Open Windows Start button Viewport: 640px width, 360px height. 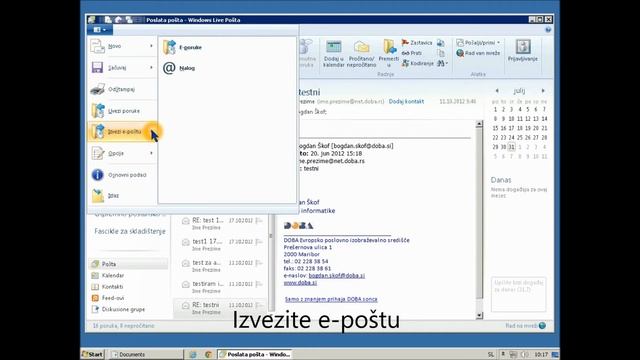point(93,354)
